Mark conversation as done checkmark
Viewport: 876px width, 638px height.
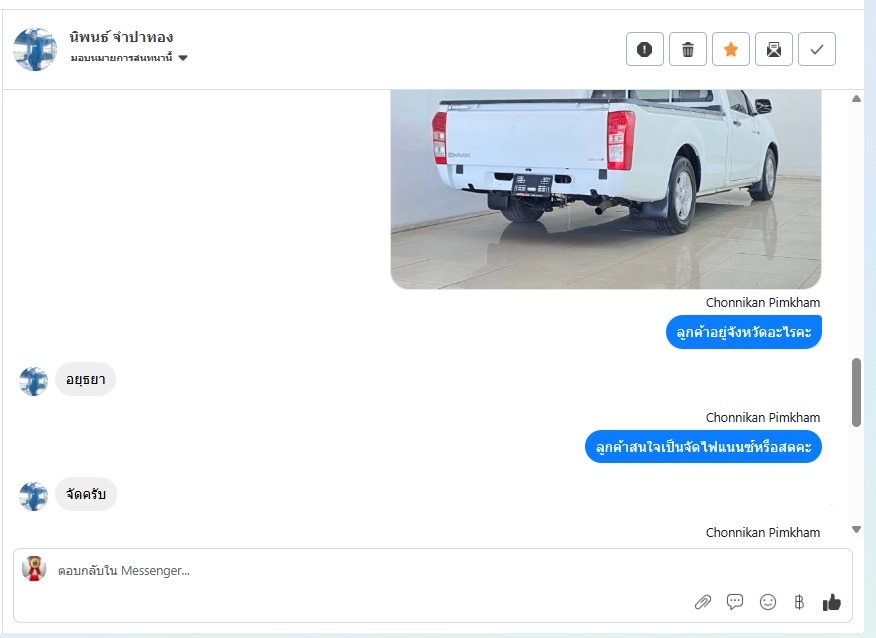coord(817,49)
